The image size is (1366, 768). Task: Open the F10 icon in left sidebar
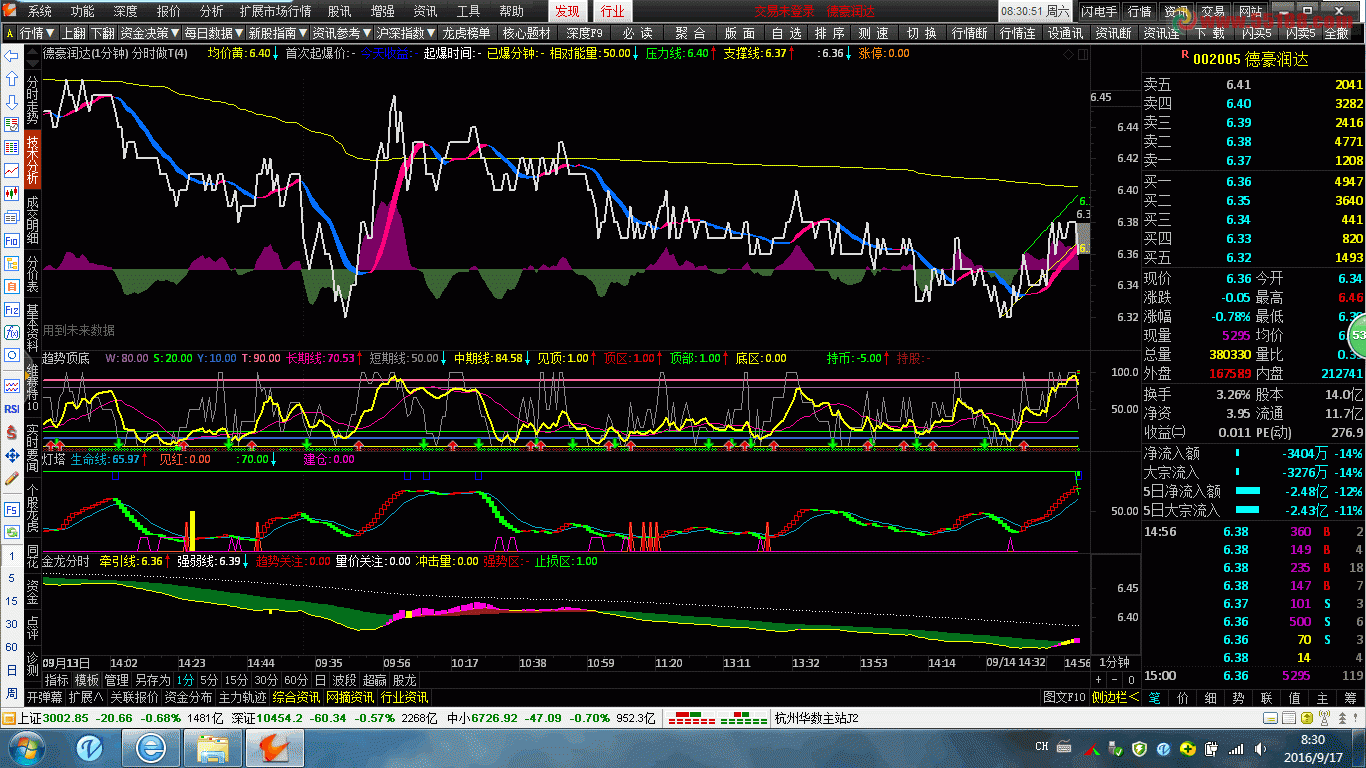(x=11, y=241)
